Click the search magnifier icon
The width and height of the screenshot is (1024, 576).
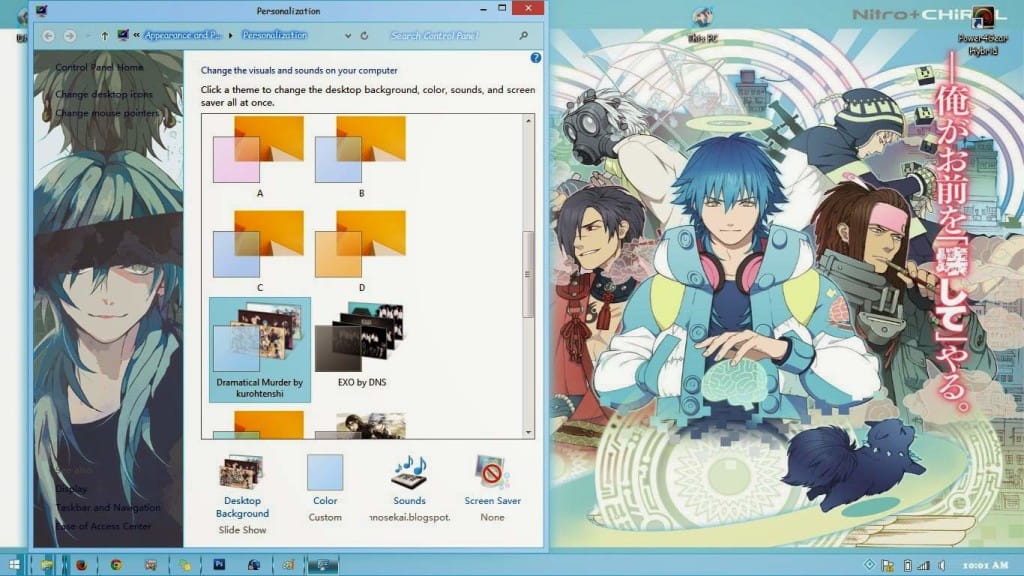coord(524,35)
